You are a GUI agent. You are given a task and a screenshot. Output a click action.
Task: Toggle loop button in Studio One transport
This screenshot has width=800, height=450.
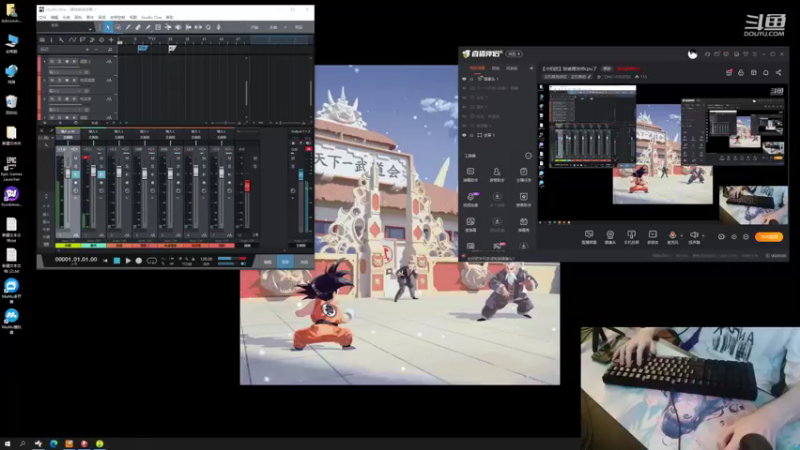pos(152,261)
